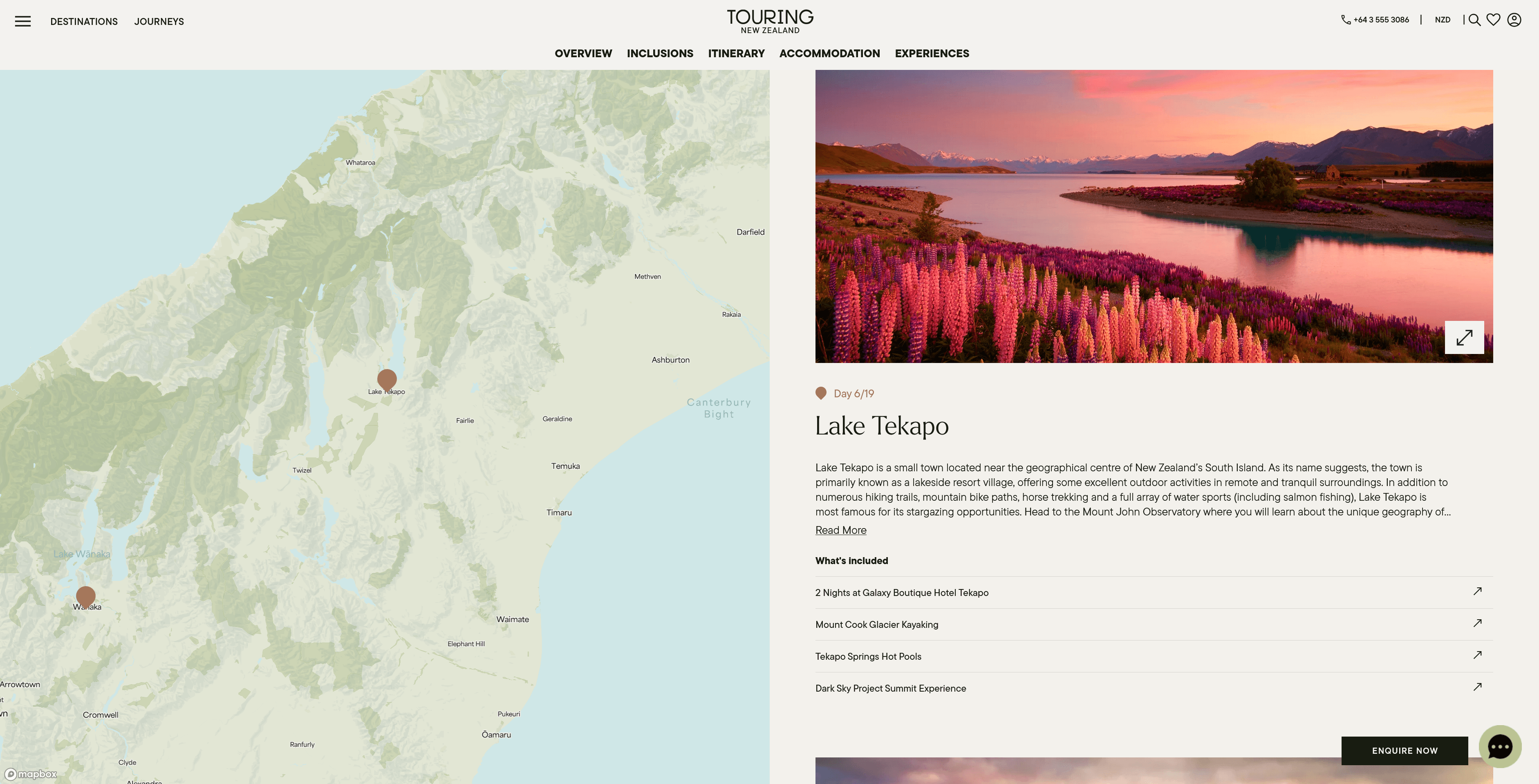Select the Lake Tekapo map pin
Image resolution: width=1539 pixels, height=784 pixels.
pos(387,379)
